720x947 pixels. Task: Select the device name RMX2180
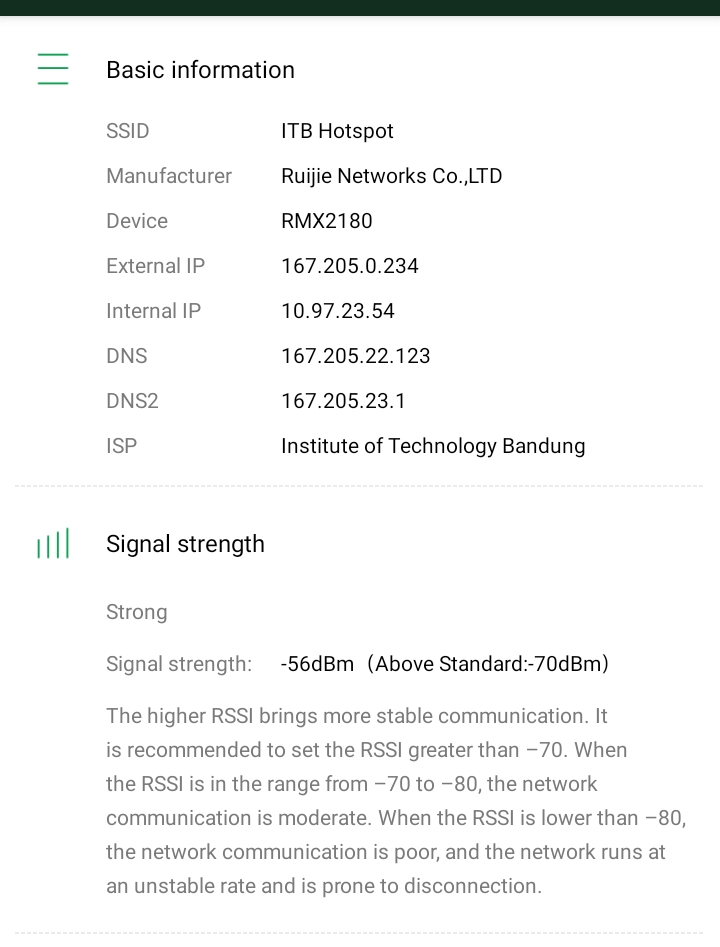point(326,221)
